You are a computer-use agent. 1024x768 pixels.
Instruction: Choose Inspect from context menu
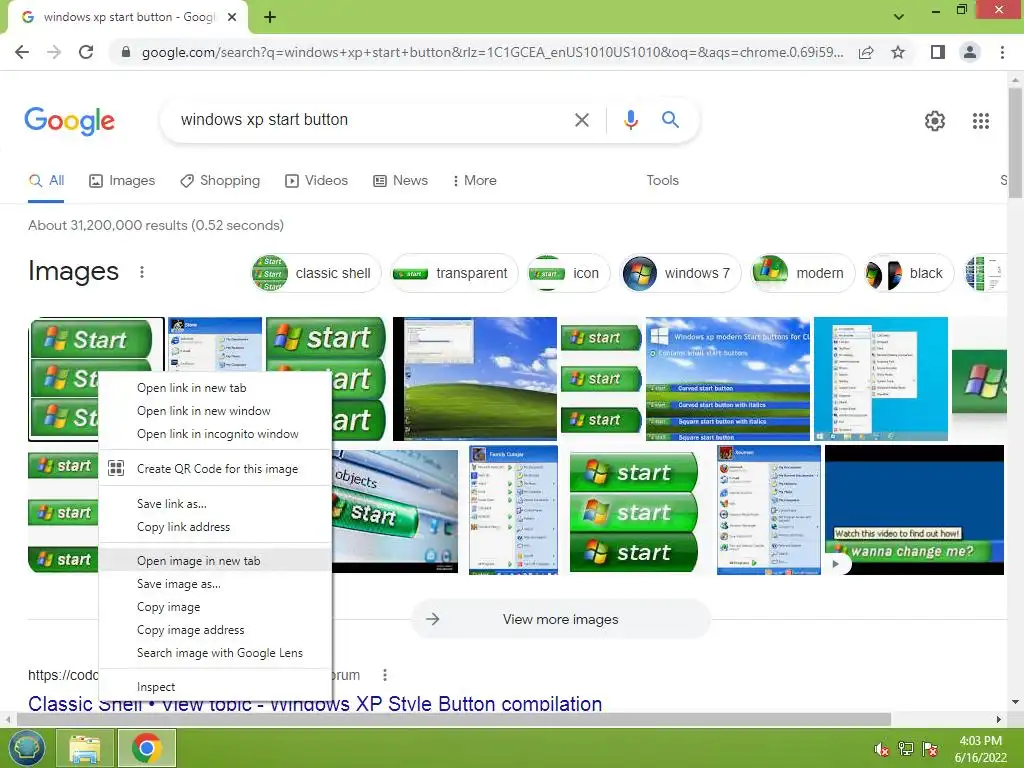[215, 687]
